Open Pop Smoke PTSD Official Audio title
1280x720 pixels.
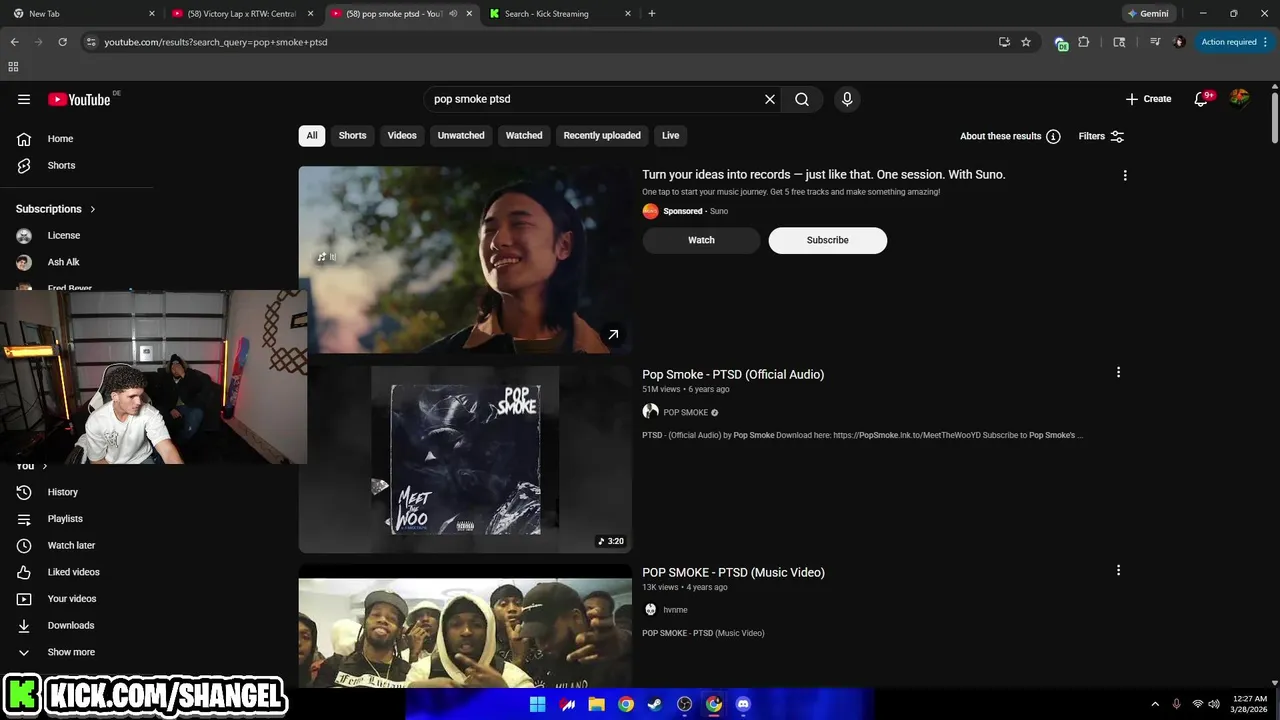(x=733, y=374)
